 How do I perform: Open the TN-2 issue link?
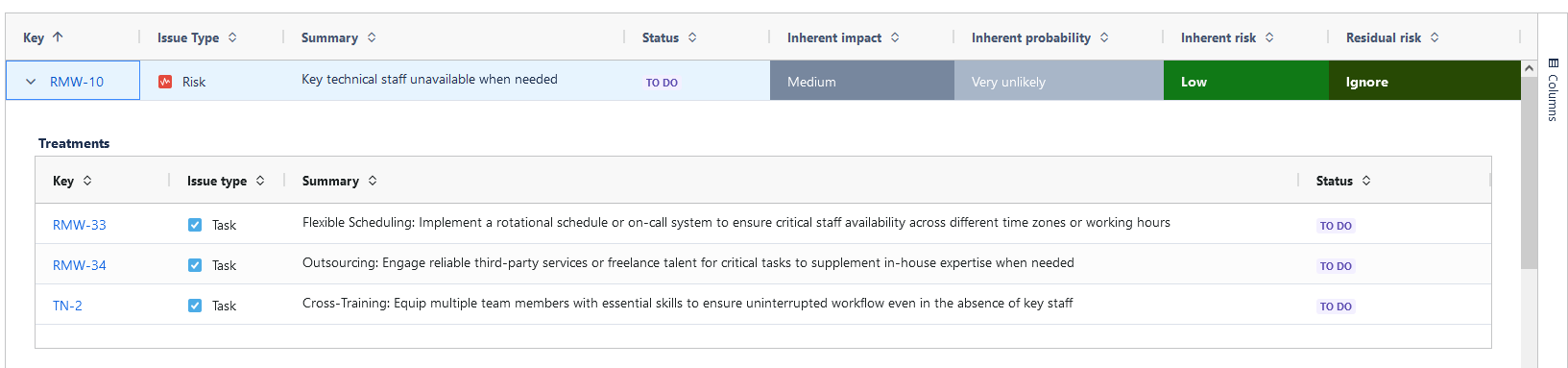click(x=67, y=306)
